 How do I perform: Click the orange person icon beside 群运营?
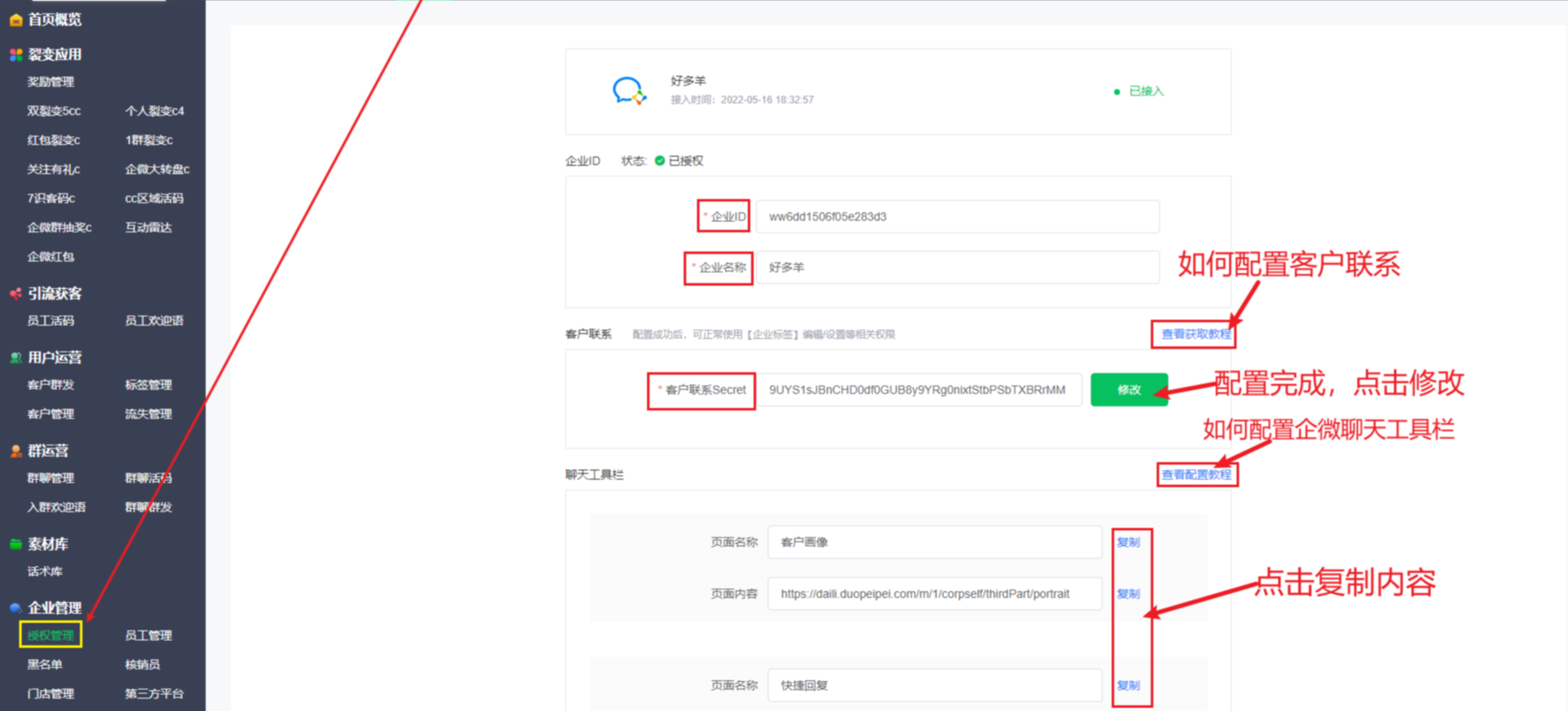[x=16, y=451]
